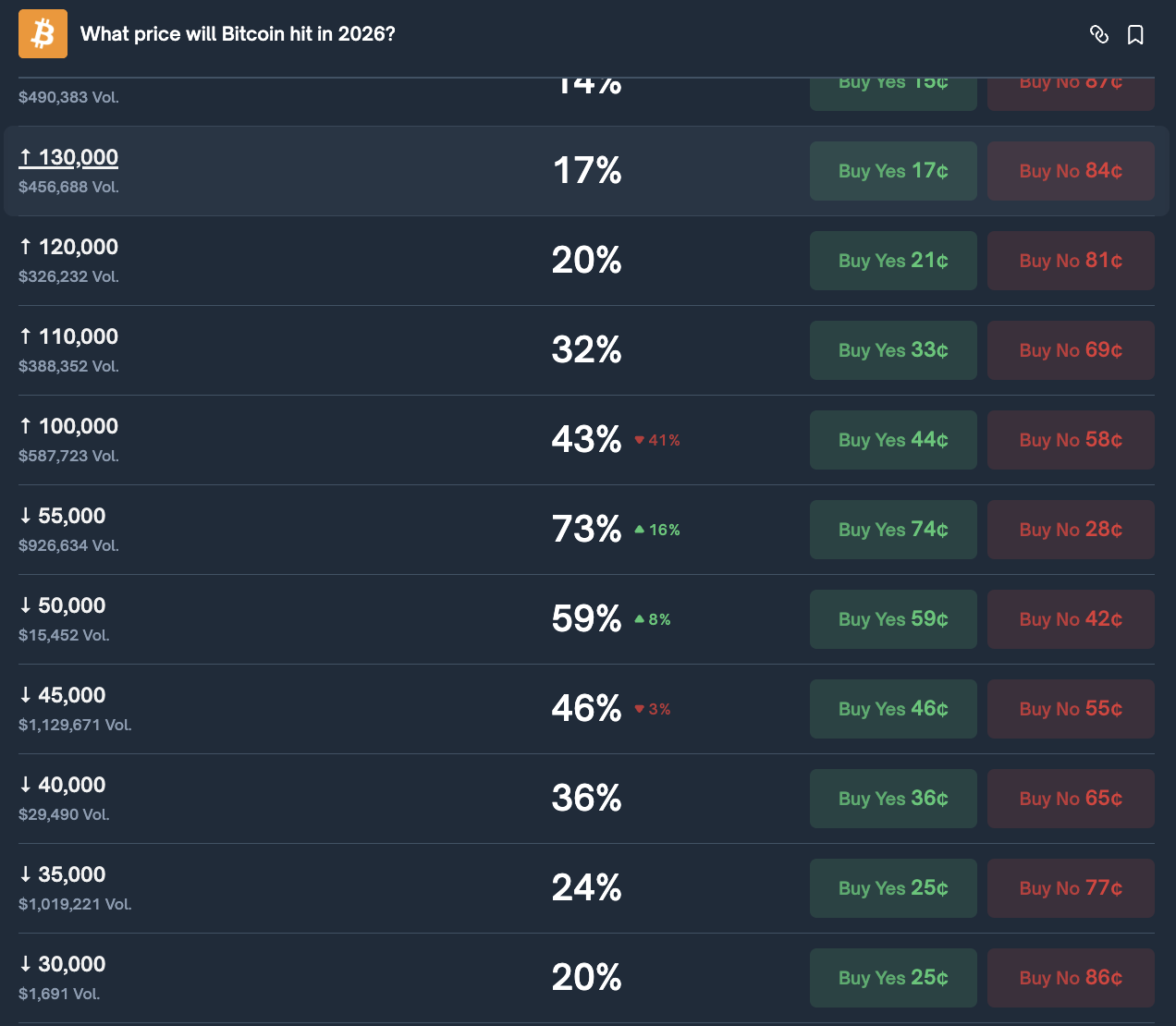The height and width of the screenshot is (1026, 1176).
Task: Buy No at 81¢ for 120,000
Action: click(1071, 261)
